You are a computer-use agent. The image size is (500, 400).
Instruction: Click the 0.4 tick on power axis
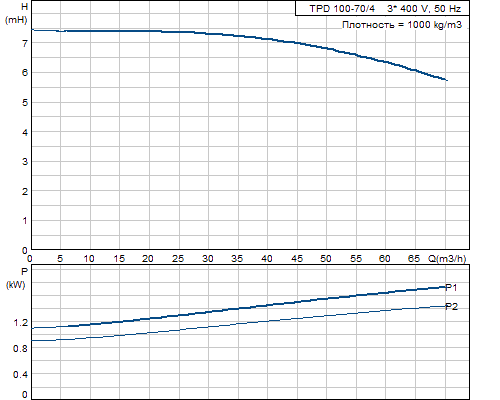click(20, 375)
